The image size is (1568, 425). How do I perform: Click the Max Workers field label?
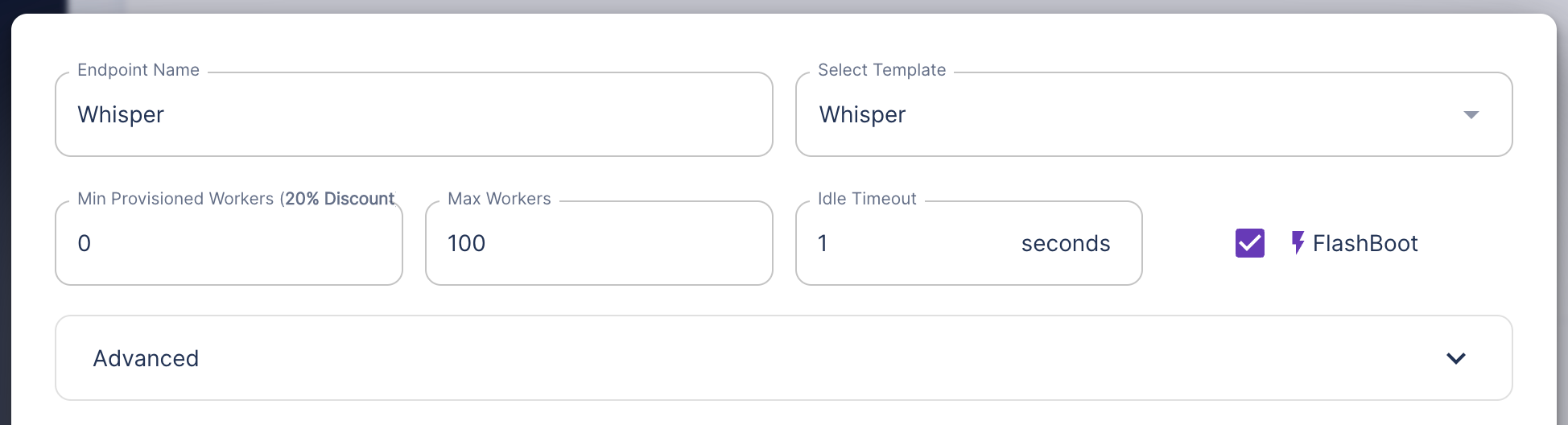pos(499,199)
